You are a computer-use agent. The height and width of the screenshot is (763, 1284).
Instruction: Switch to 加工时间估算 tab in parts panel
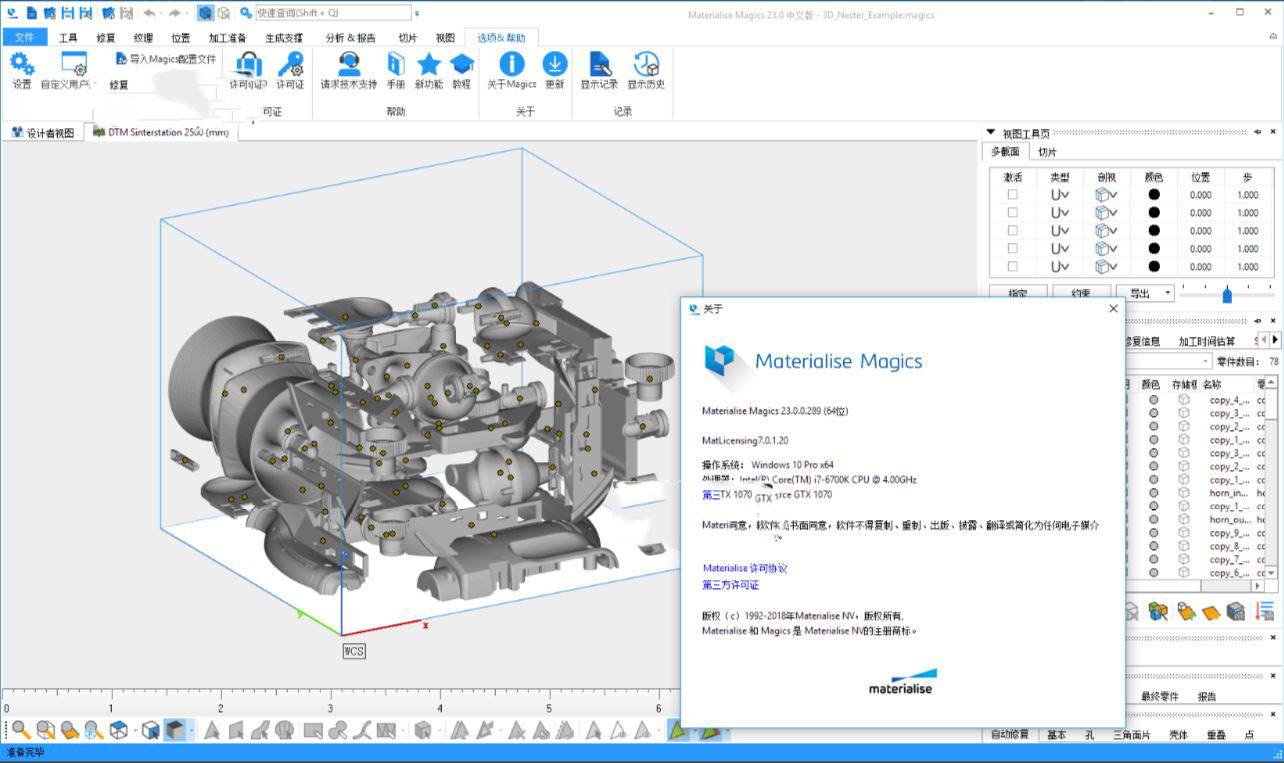tap(1205, 341)
